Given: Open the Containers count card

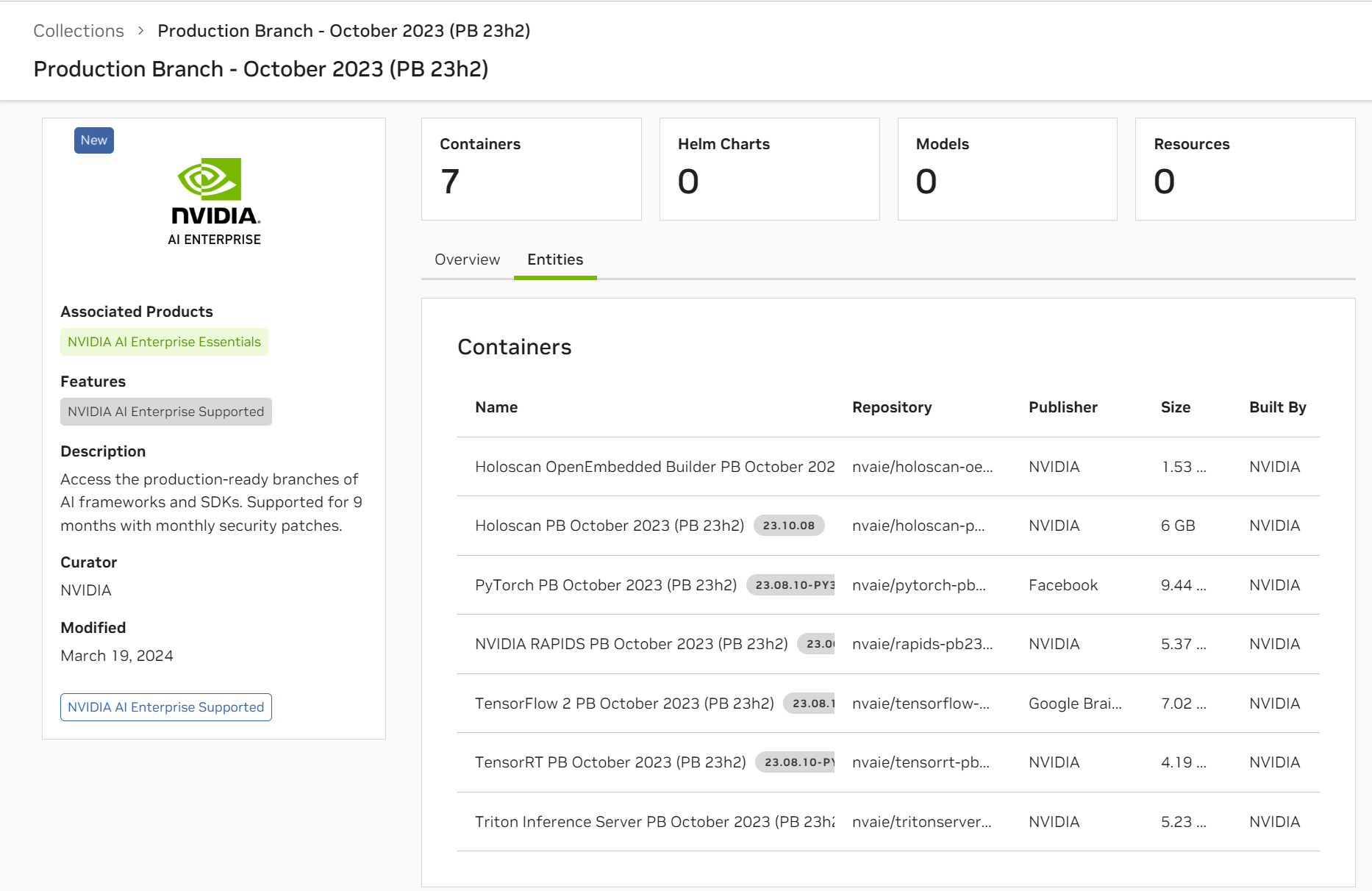Looking at the screenshot, I should [532, 169].
